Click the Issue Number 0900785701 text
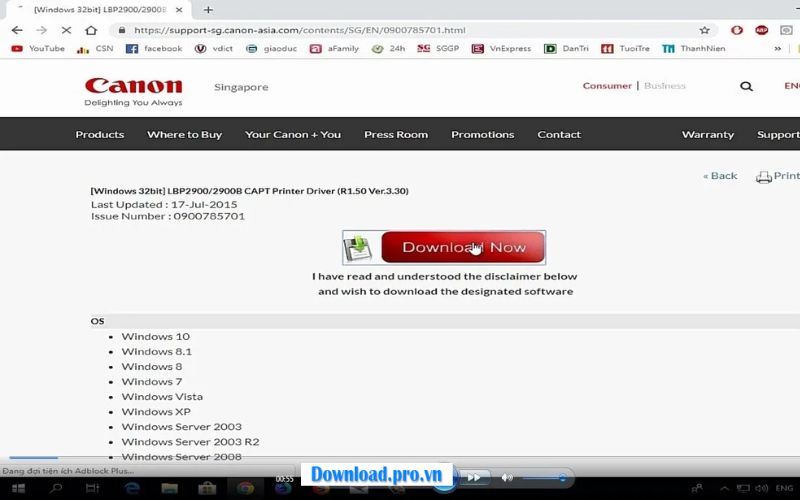This screenshot has height=500, width=800. pyautogui.click(x=168, y=216)
